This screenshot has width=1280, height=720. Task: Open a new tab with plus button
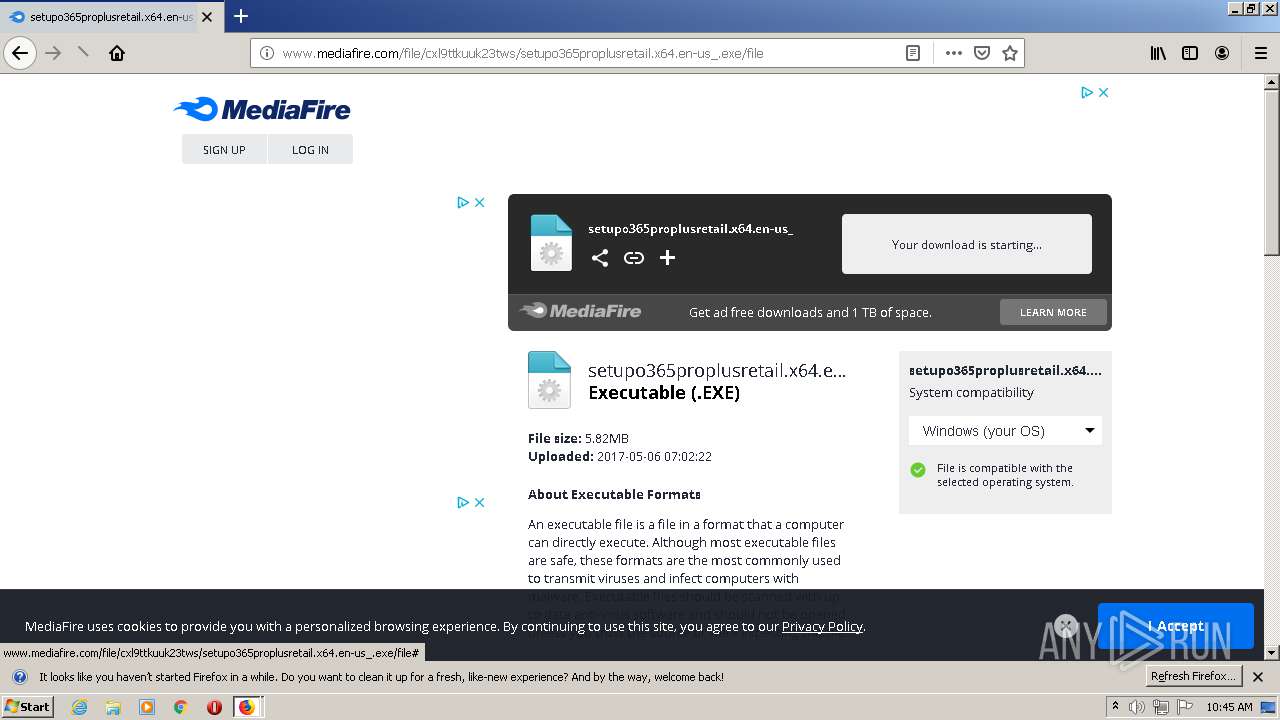click(x=241, y=16)
